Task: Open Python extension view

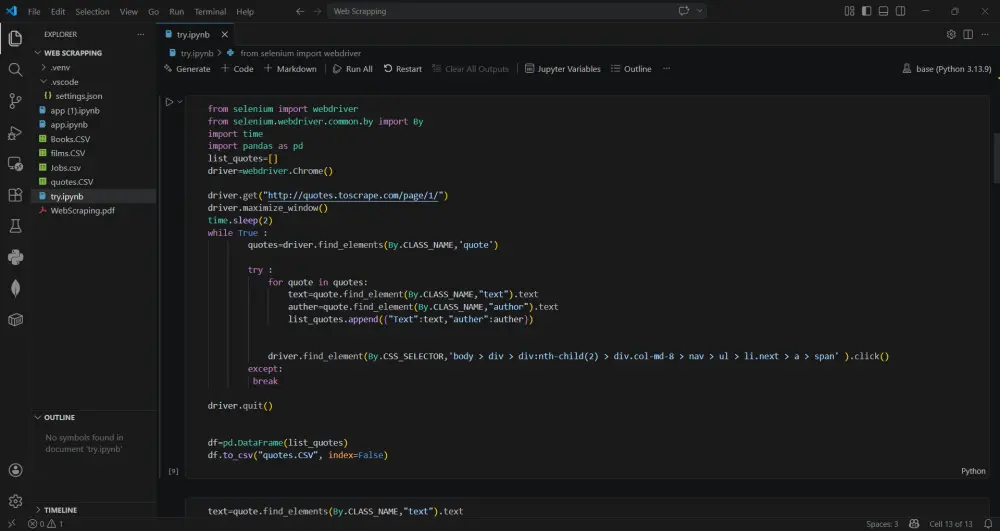Action: [x=15, y=257]
